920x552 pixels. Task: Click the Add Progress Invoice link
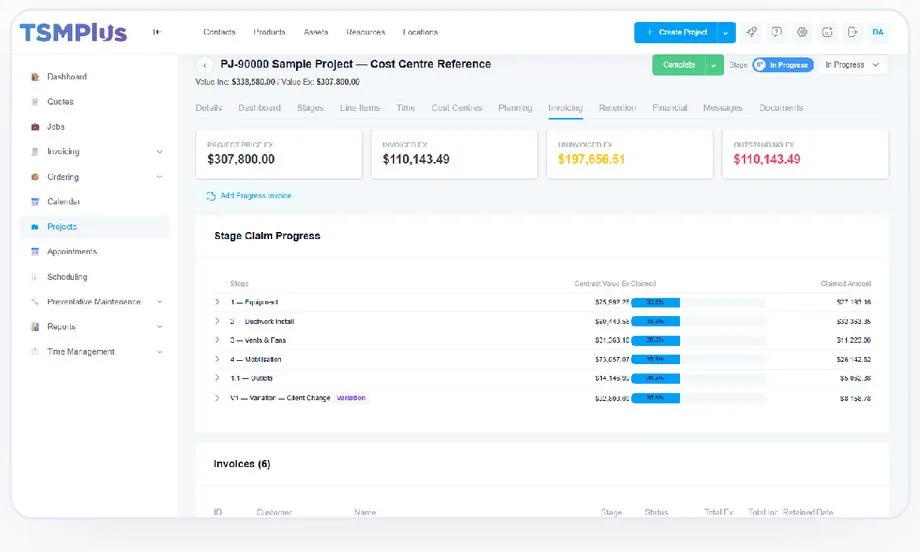click(256, 196)
